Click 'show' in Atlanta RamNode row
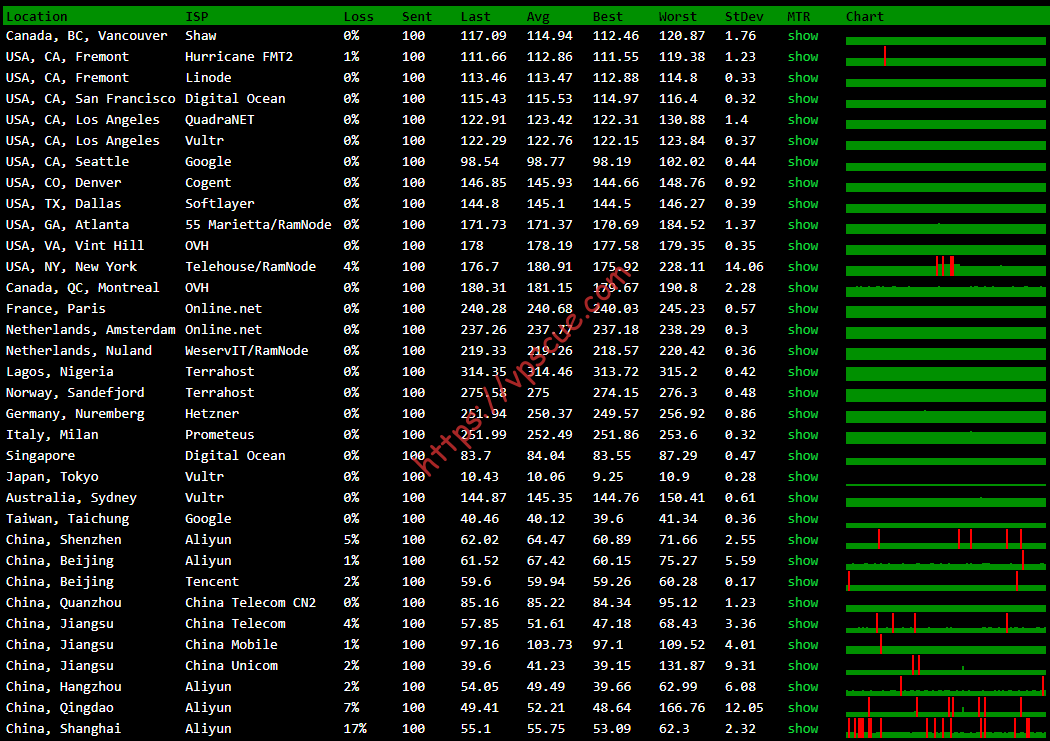1050x741 pixels. 803,224
